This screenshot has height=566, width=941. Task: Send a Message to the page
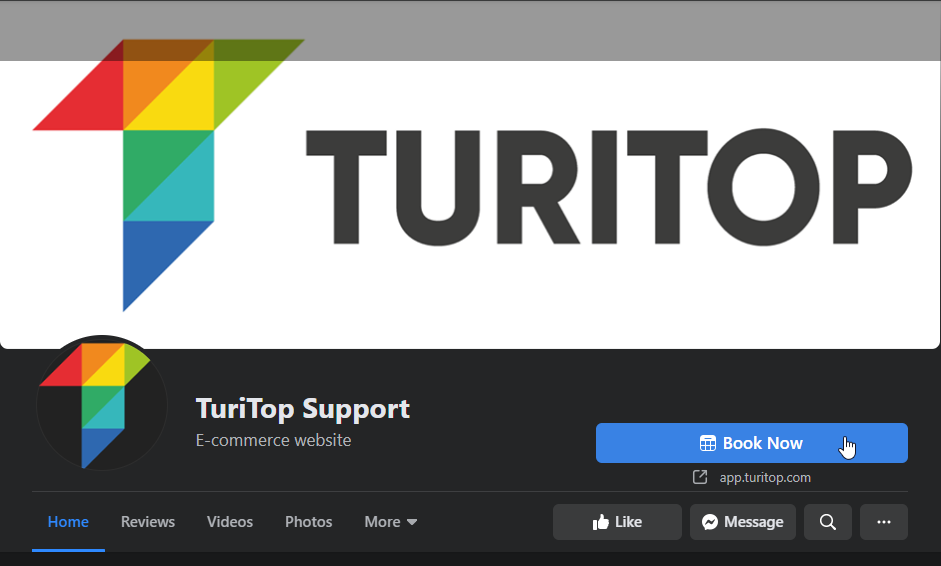click(743, 522)
